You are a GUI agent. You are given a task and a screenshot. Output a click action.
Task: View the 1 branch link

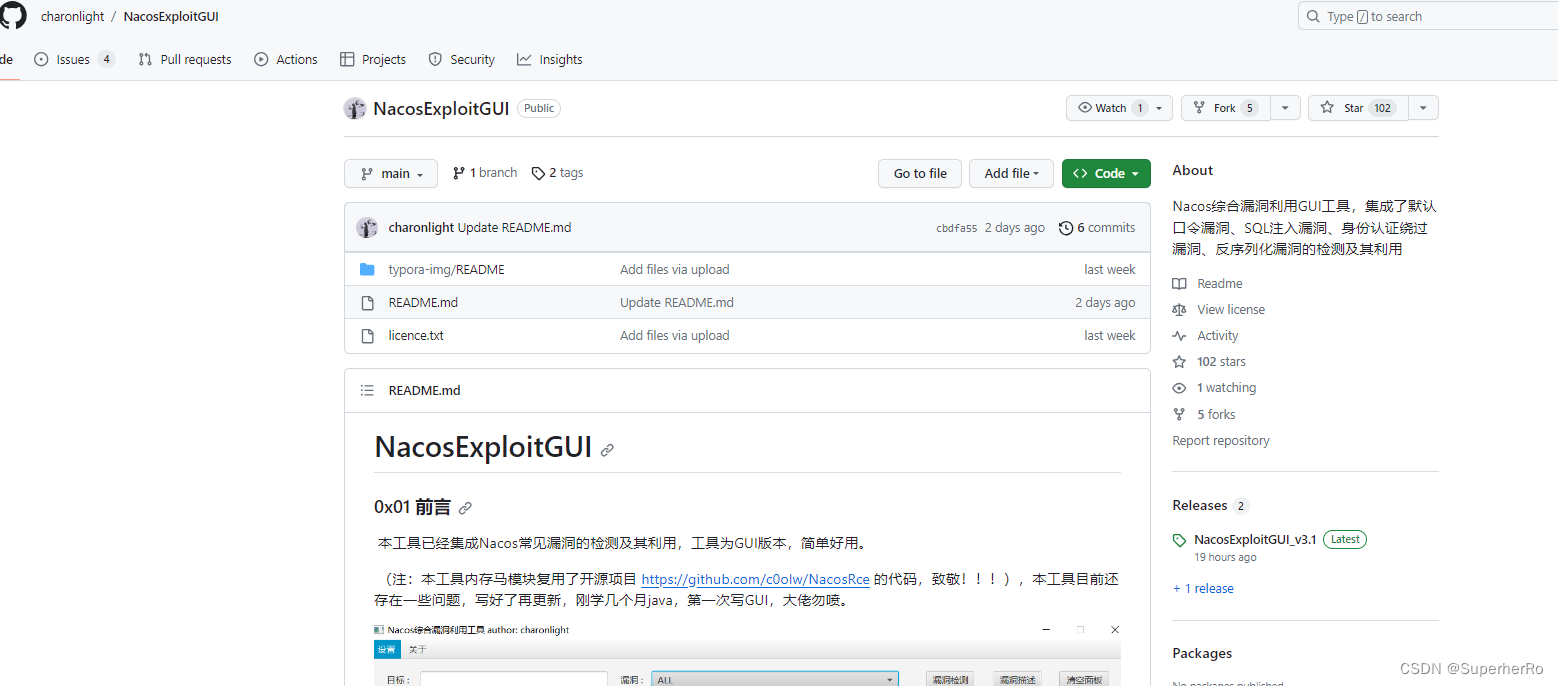tap(485, 173)
